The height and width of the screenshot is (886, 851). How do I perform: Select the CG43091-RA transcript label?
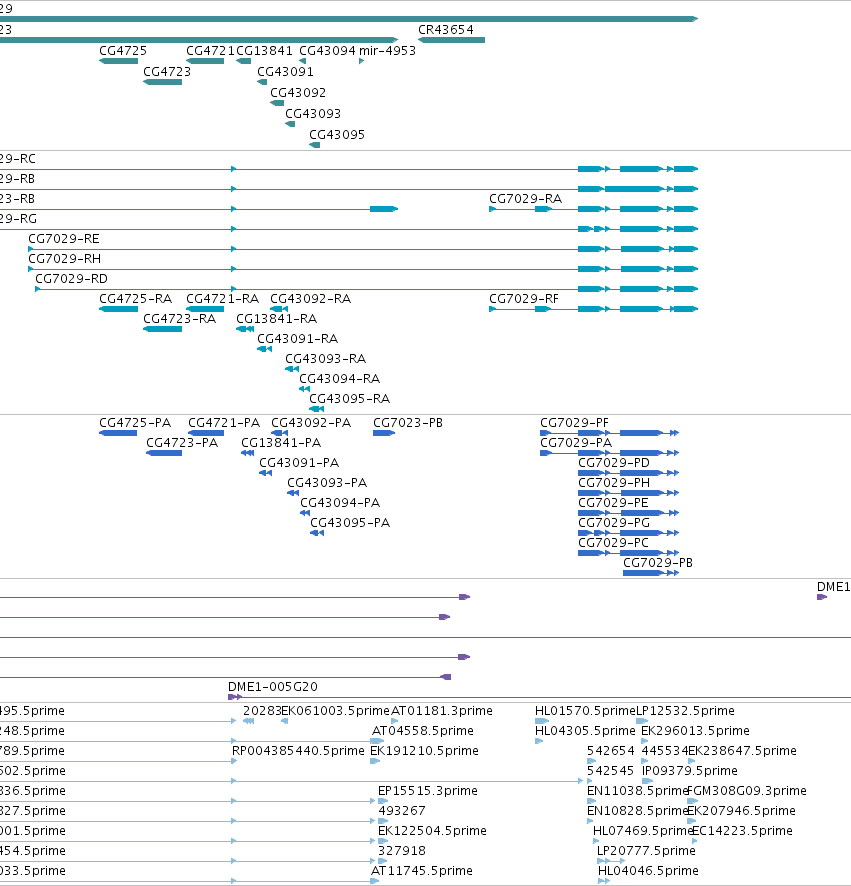[x=297, y=339]
